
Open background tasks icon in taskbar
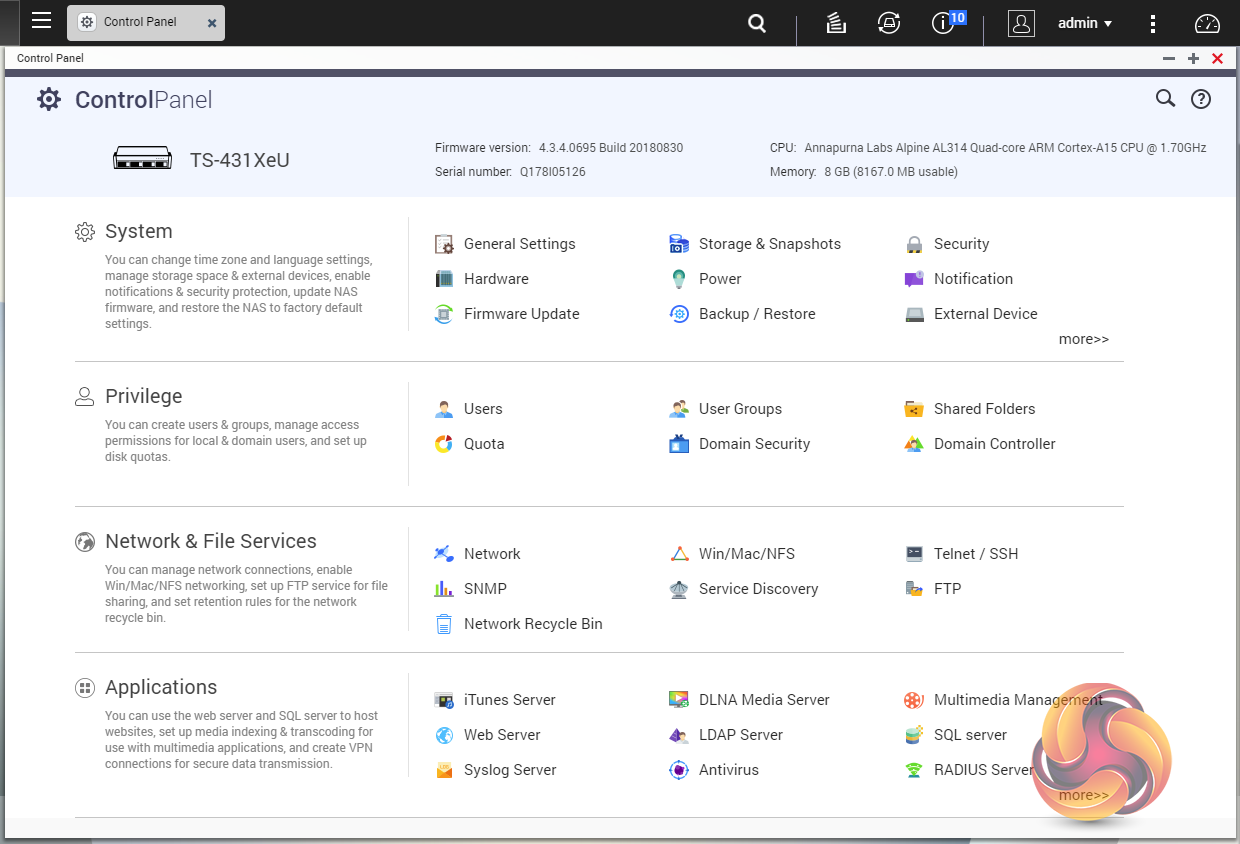click(x=837, y=23)
